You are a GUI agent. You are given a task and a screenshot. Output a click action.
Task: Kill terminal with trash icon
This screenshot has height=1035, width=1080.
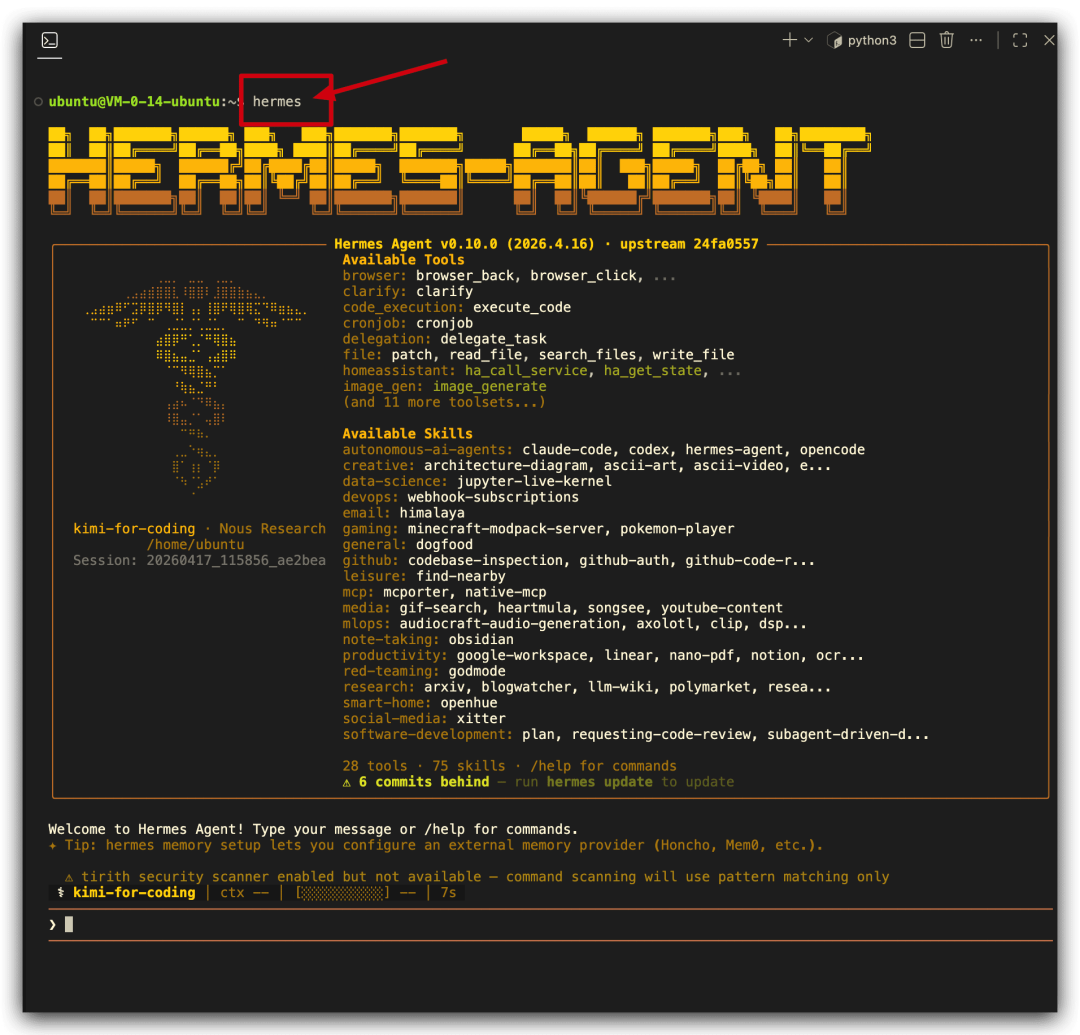point(946,40)
